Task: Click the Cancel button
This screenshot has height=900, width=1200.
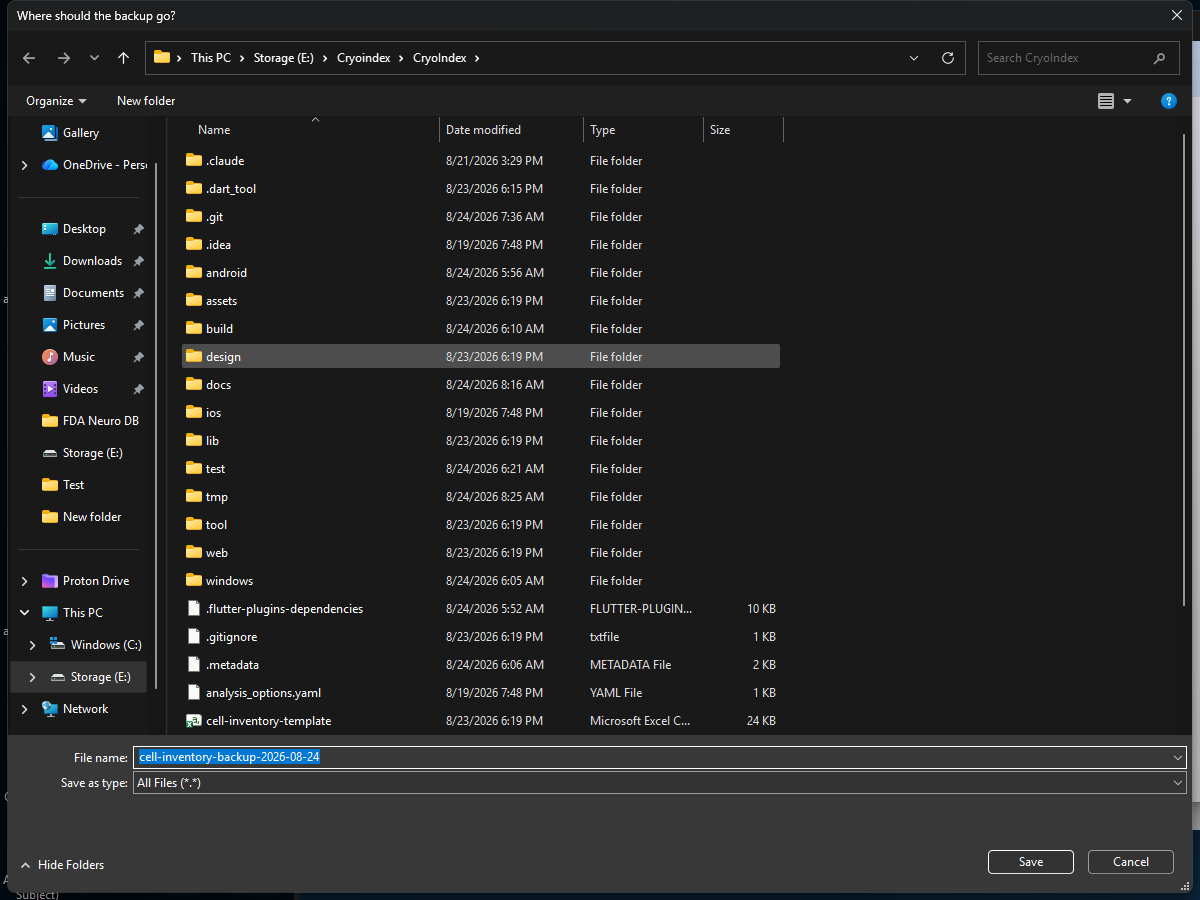Action: pos(1131,862)
